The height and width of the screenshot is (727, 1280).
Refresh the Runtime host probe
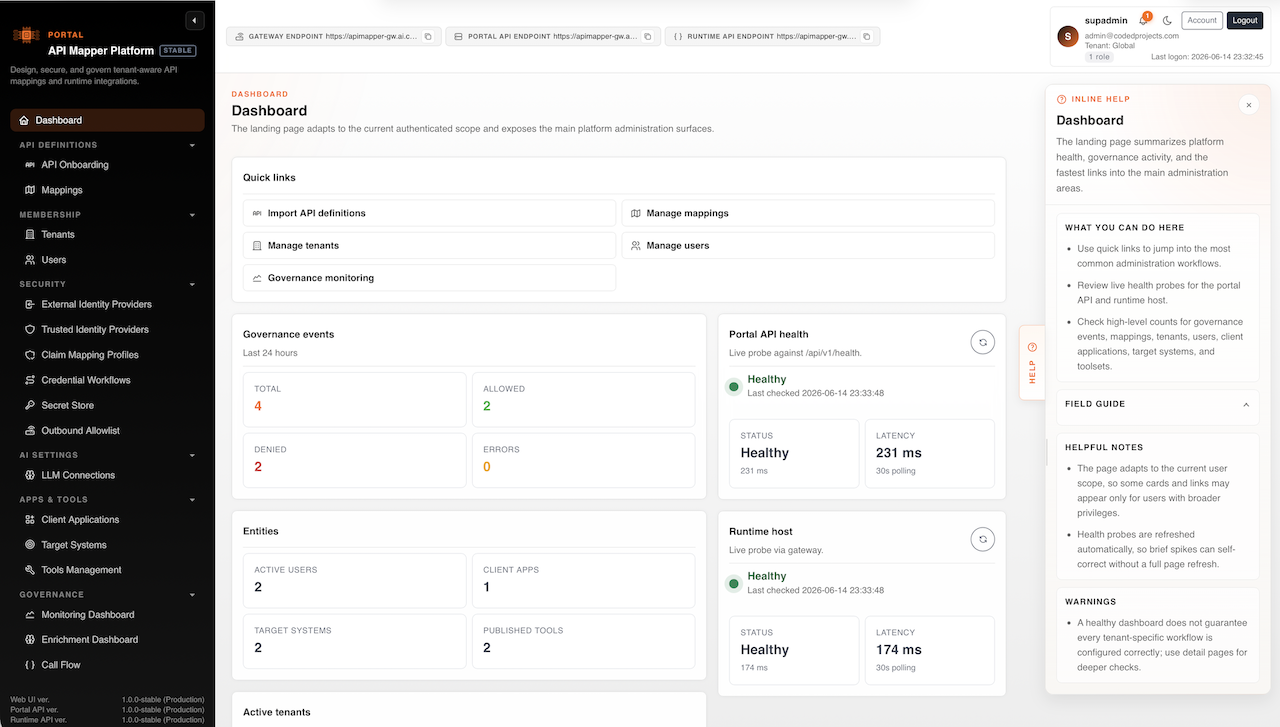coord(983,539)
